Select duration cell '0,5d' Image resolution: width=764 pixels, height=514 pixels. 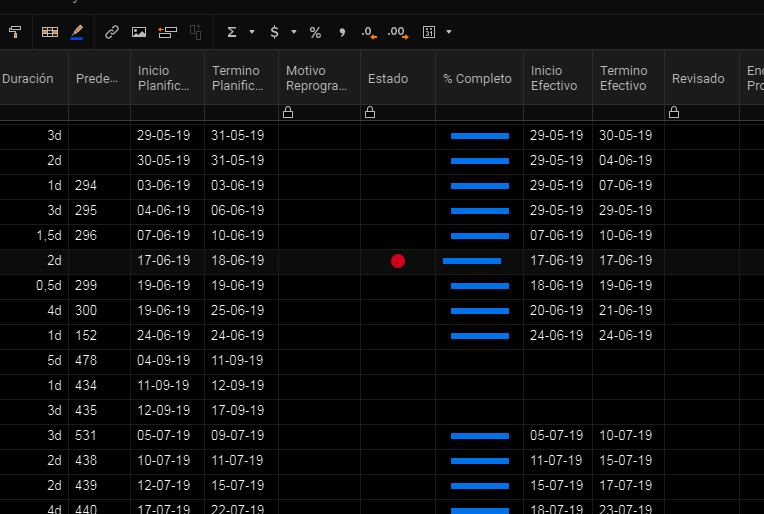tap(34, 286)
